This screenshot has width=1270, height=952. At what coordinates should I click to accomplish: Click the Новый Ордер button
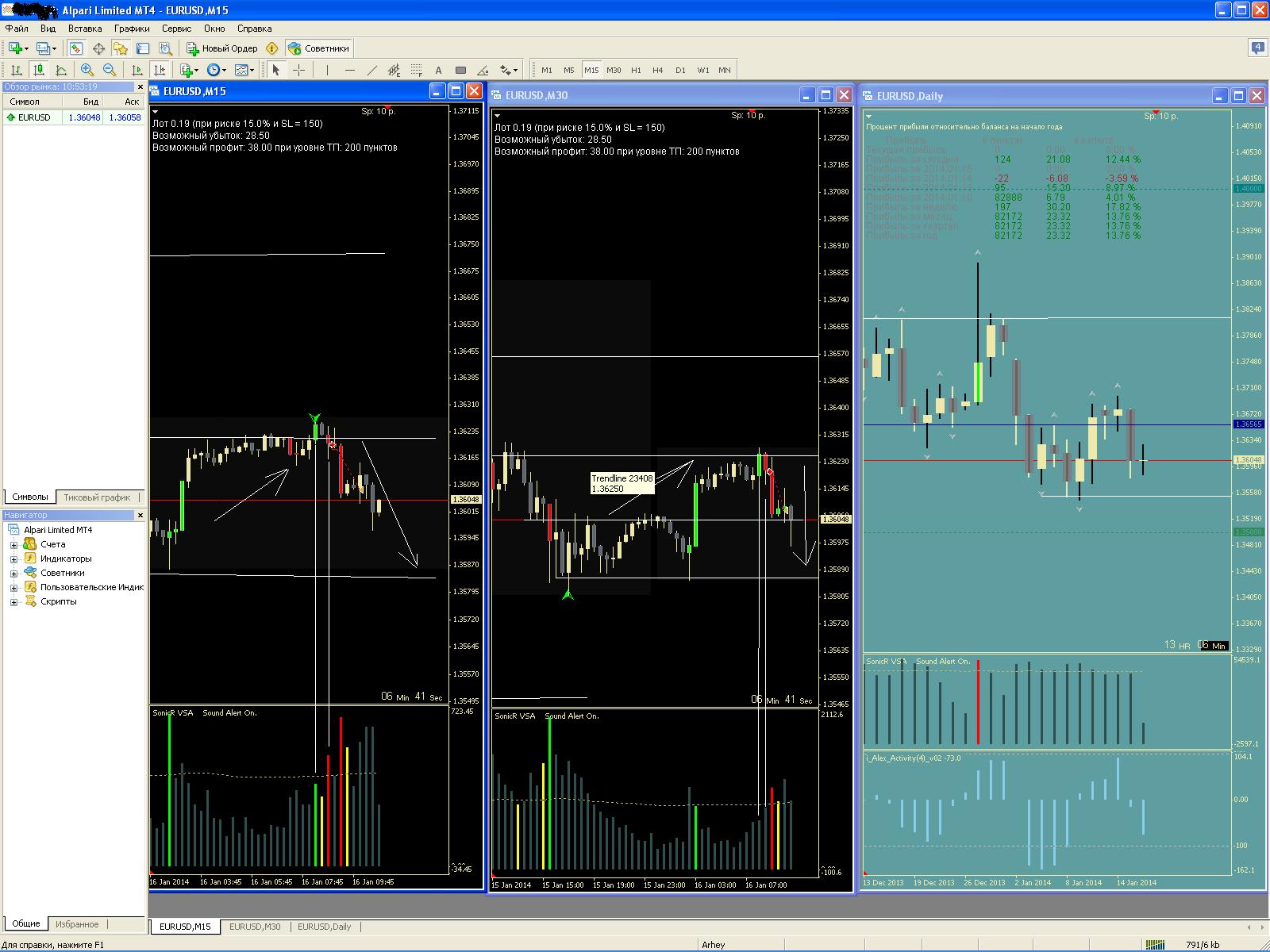[221, 48]
